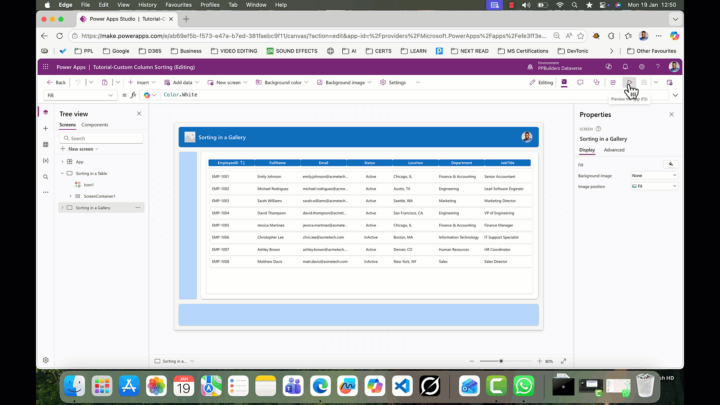Expand the App node in Tree view
Viewport: 720px width, 405px height.
coord(62,162)
